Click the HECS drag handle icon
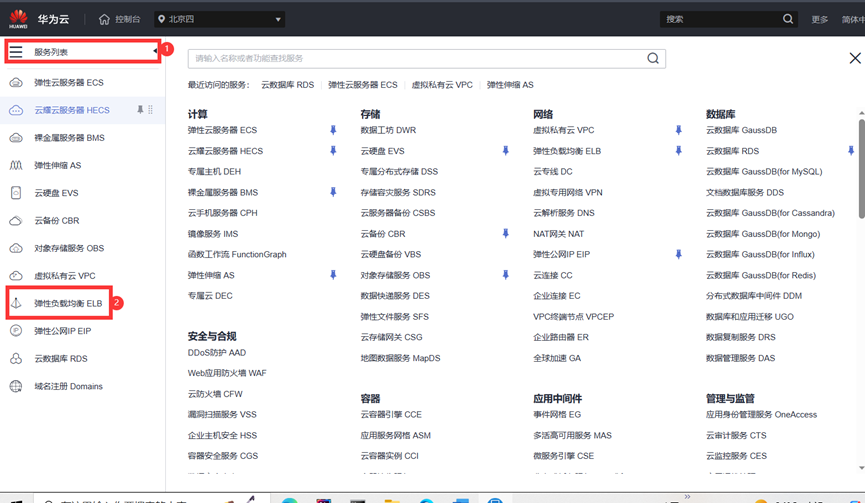The image size is (865, 503). coord(151,110)
